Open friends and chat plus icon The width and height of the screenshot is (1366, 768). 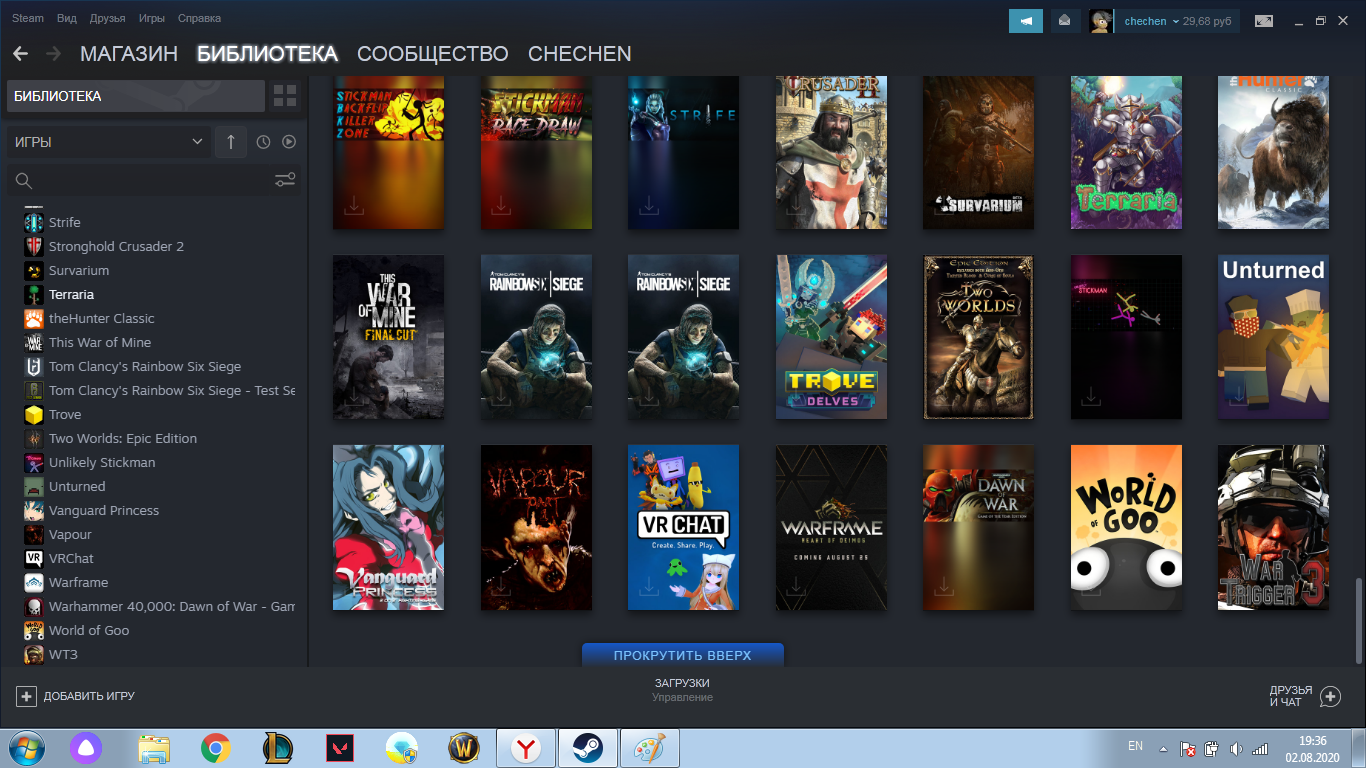point(1330,696)
